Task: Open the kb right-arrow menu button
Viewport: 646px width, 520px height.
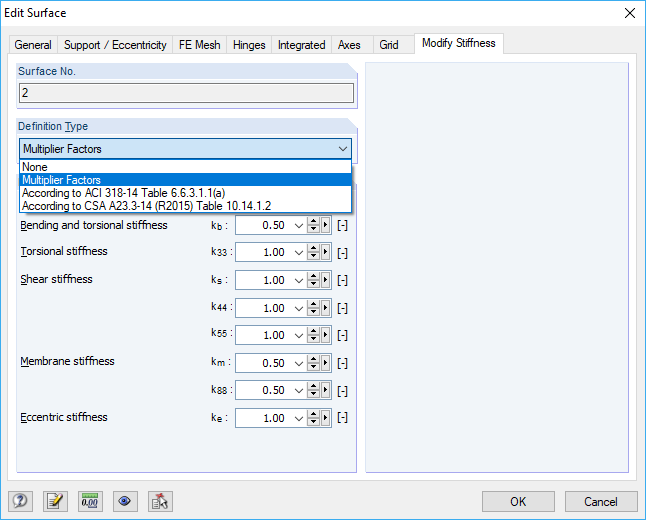Action: coord(325,225)
